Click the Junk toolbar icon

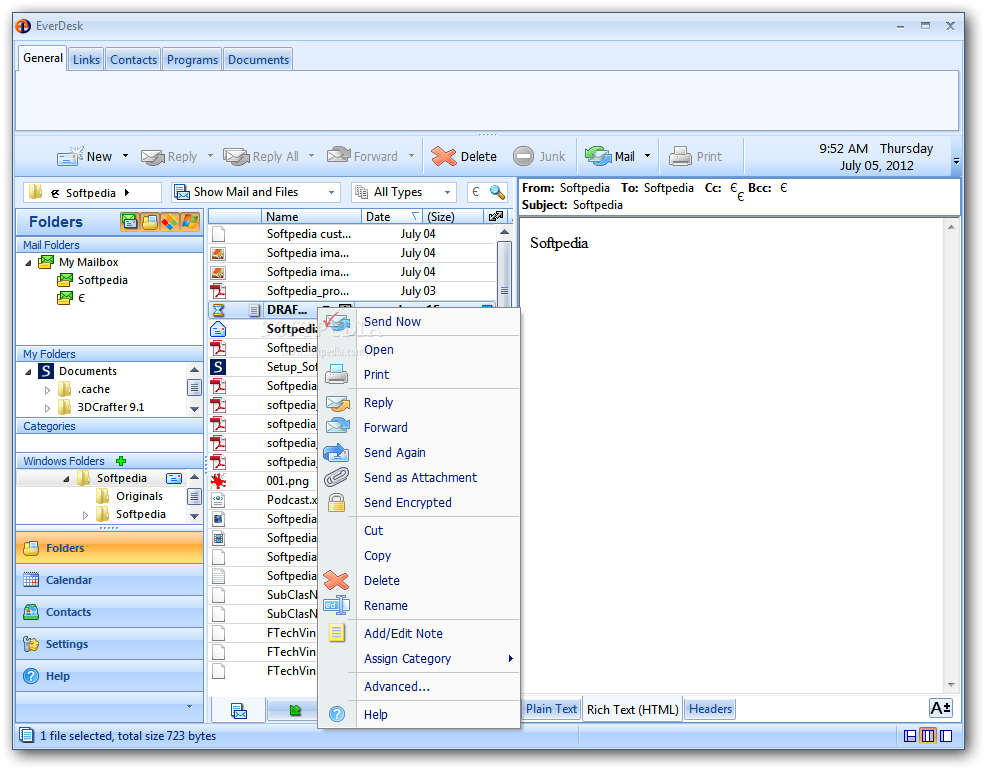[523, 156]
